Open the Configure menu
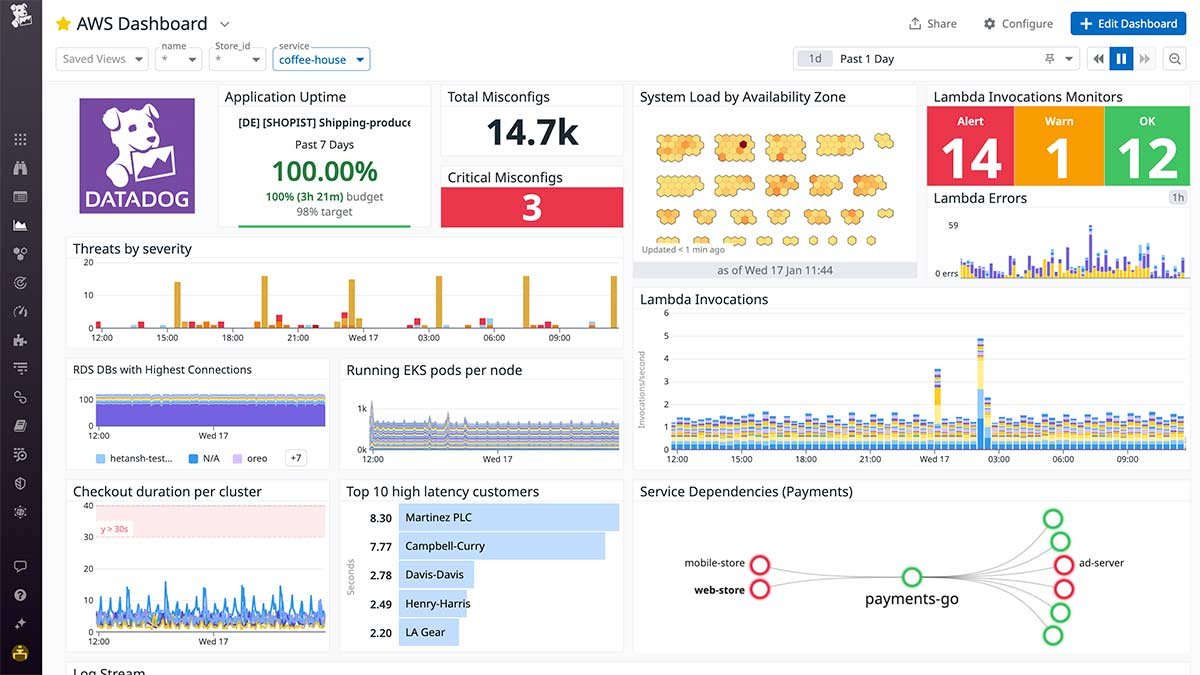Viewport: 1200px width, 675px height. click(x=1018, y=23)
